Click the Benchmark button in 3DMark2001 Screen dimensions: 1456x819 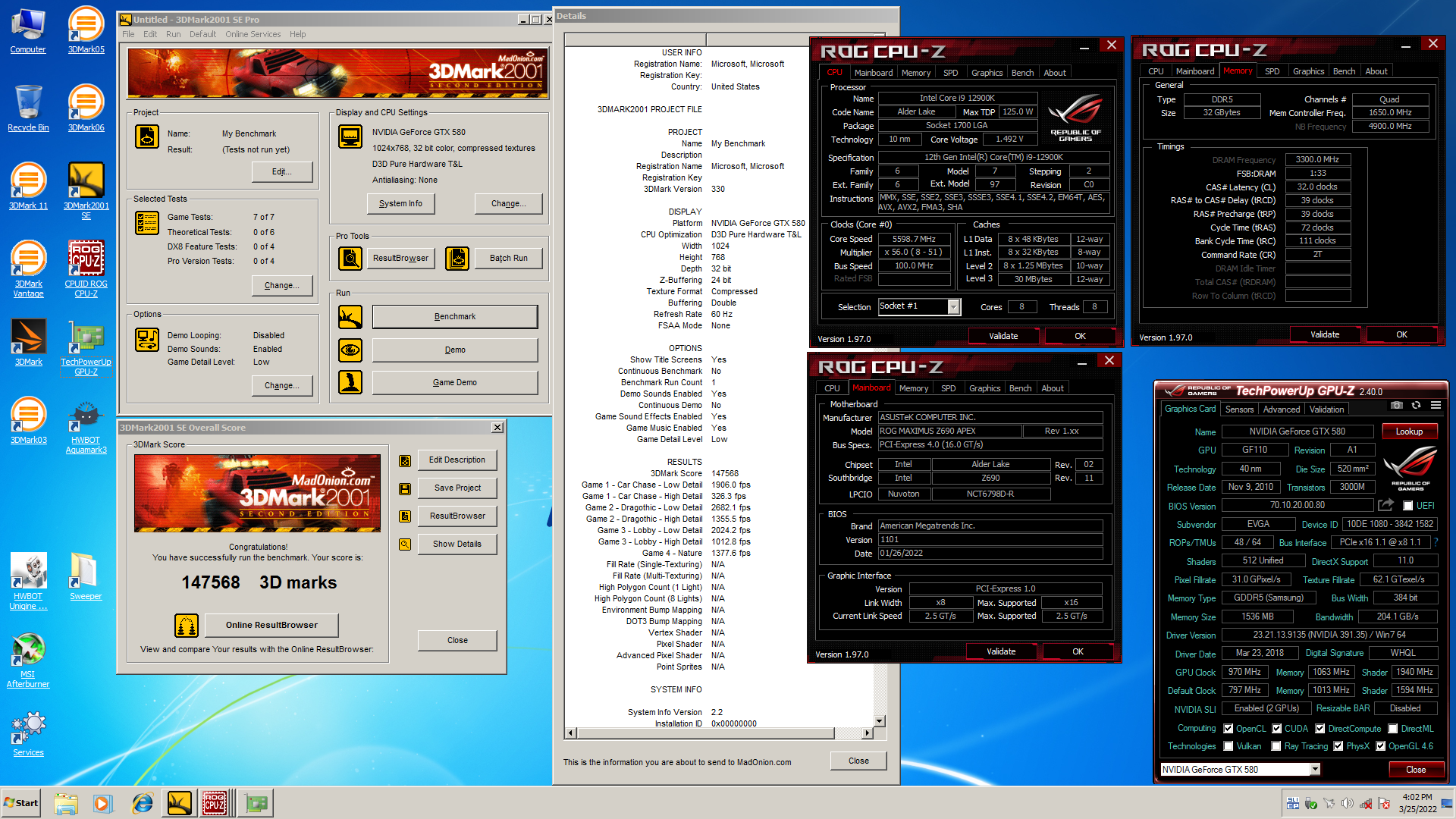(455, 317)
